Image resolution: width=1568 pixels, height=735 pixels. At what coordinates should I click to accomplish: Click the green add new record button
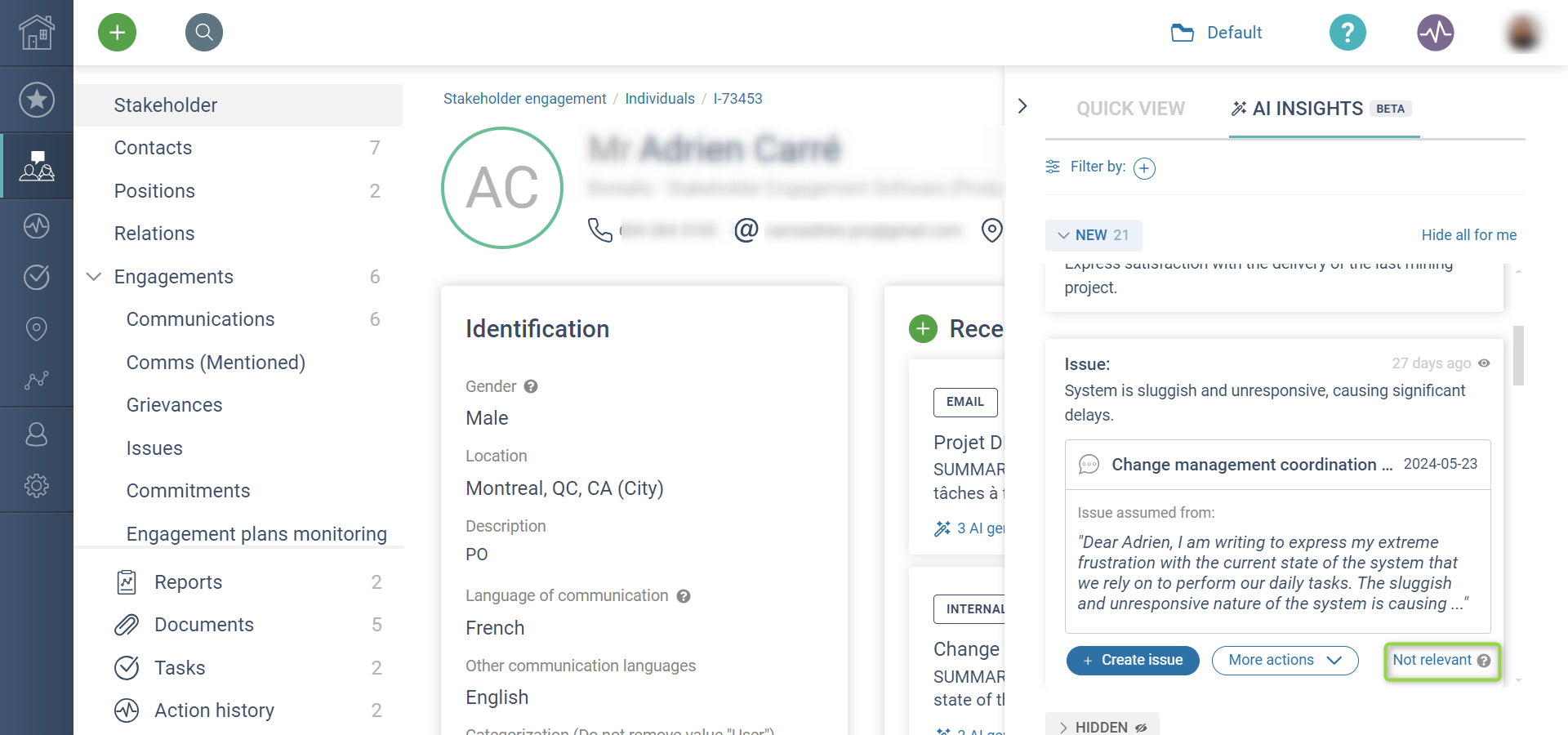click(x=118, y=33)
